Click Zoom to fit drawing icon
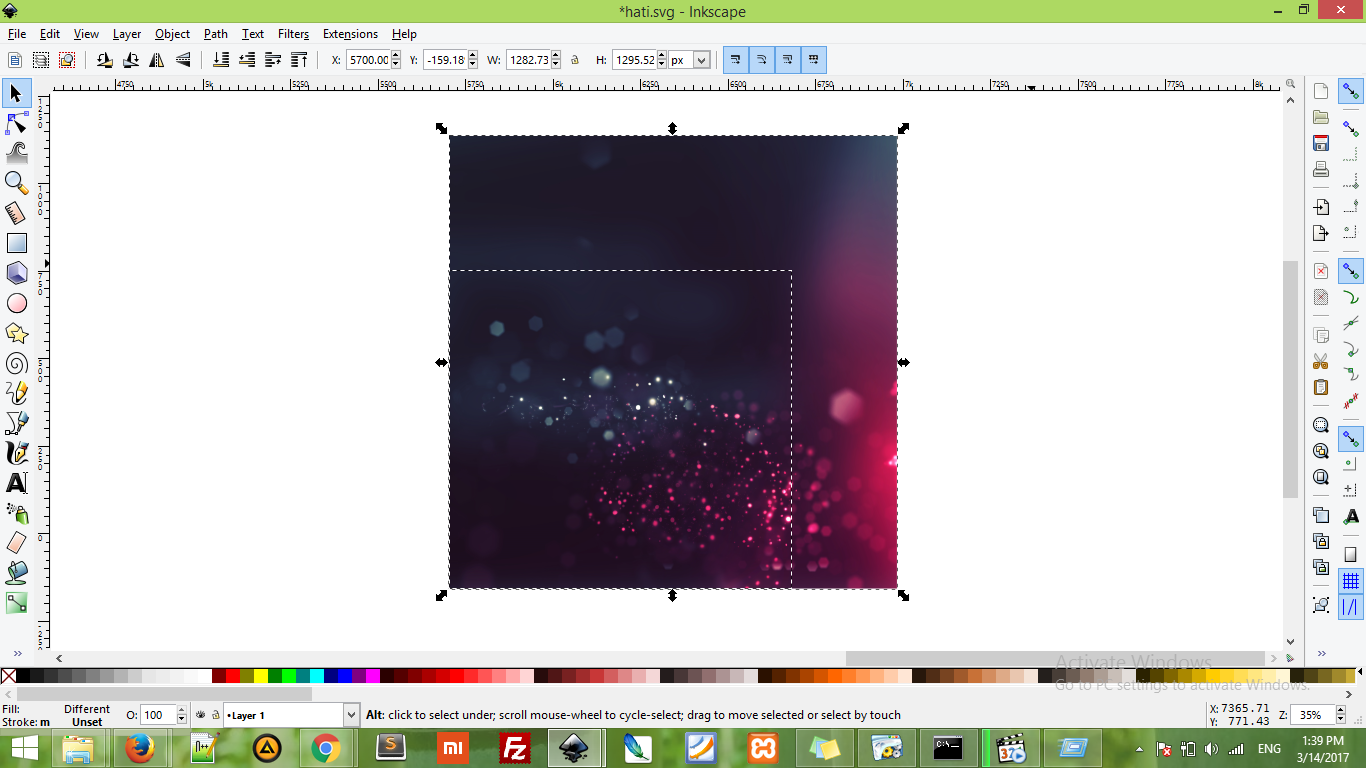 click(x=1321, y=451)
